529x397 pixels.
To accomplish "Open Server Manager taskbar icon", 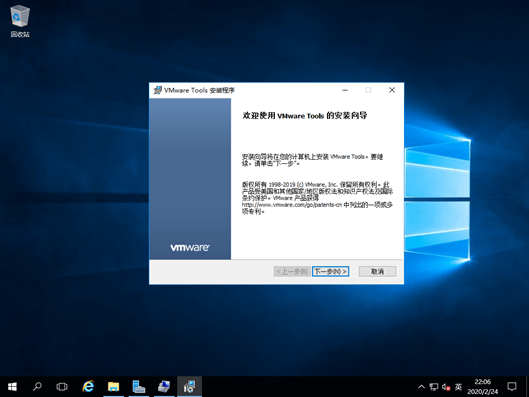I will click(x=139, y=387).
